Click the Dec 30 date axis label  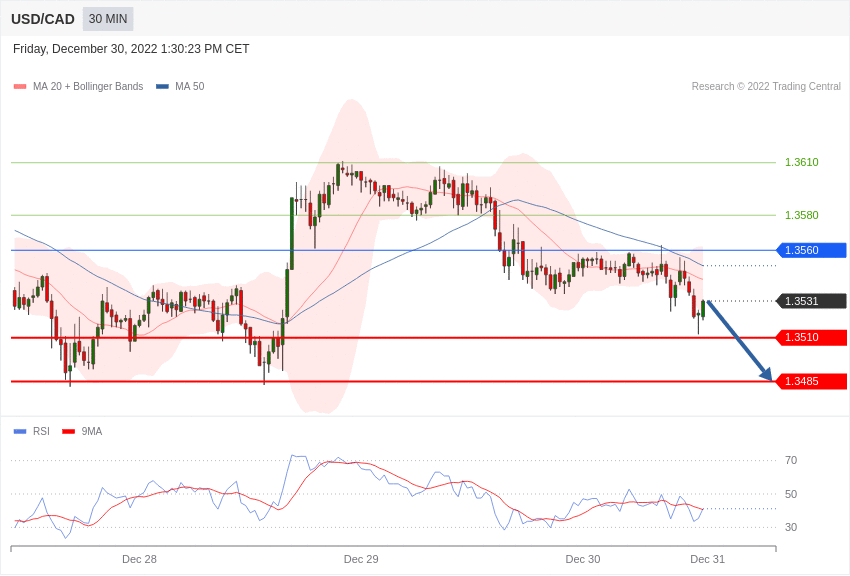[x=583, y=559]
